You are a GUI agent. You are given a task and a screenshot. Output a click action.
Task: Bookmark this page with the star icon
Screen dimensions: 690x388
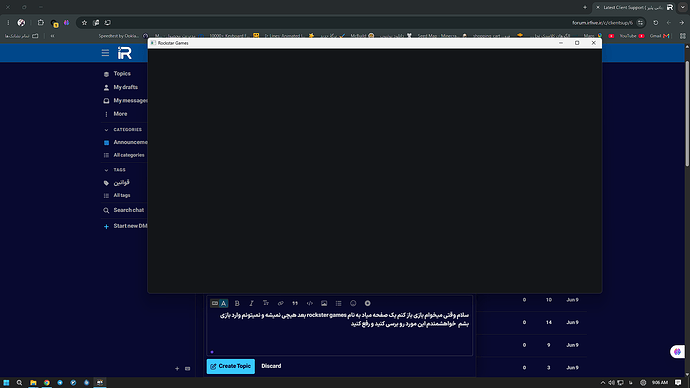[84, 23]
